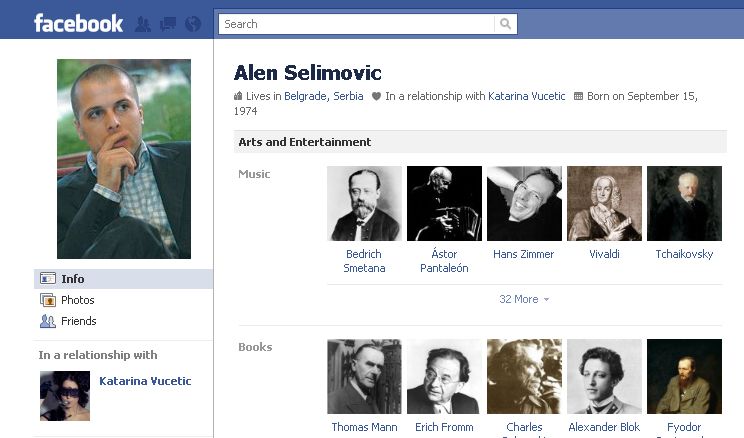Open the Hans Zimmer link
This screenshot has width=744, height=438.
tap(523, 254)
